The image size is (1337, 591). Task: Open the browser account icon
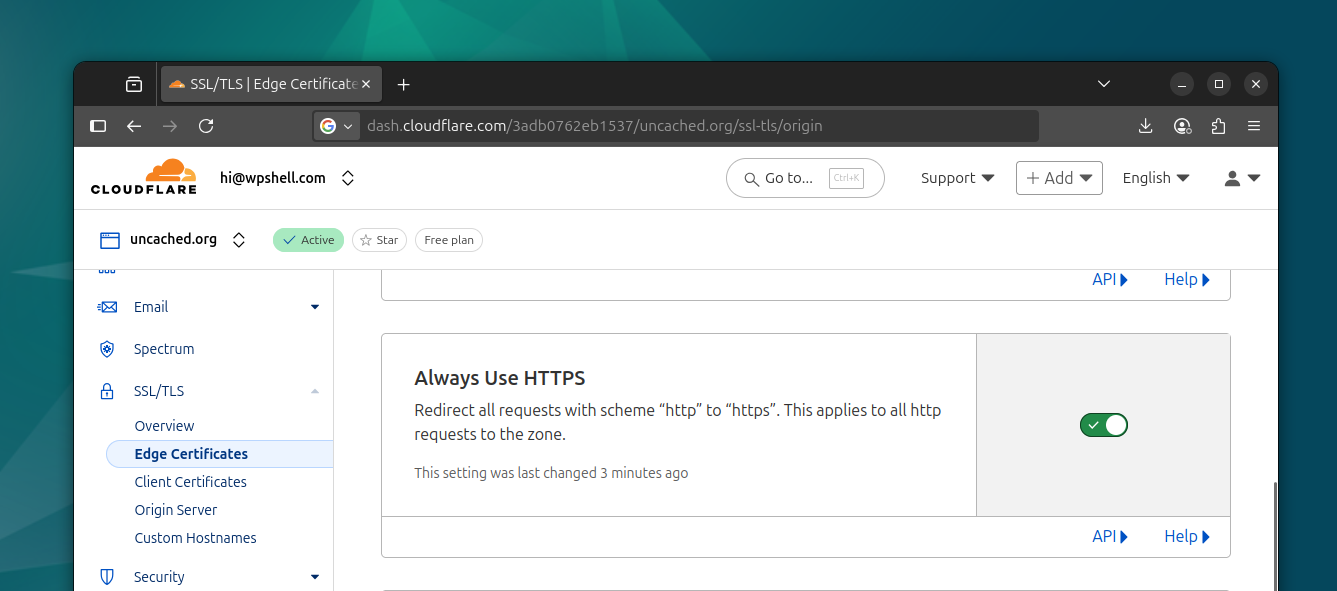[x=1182, y=126]
